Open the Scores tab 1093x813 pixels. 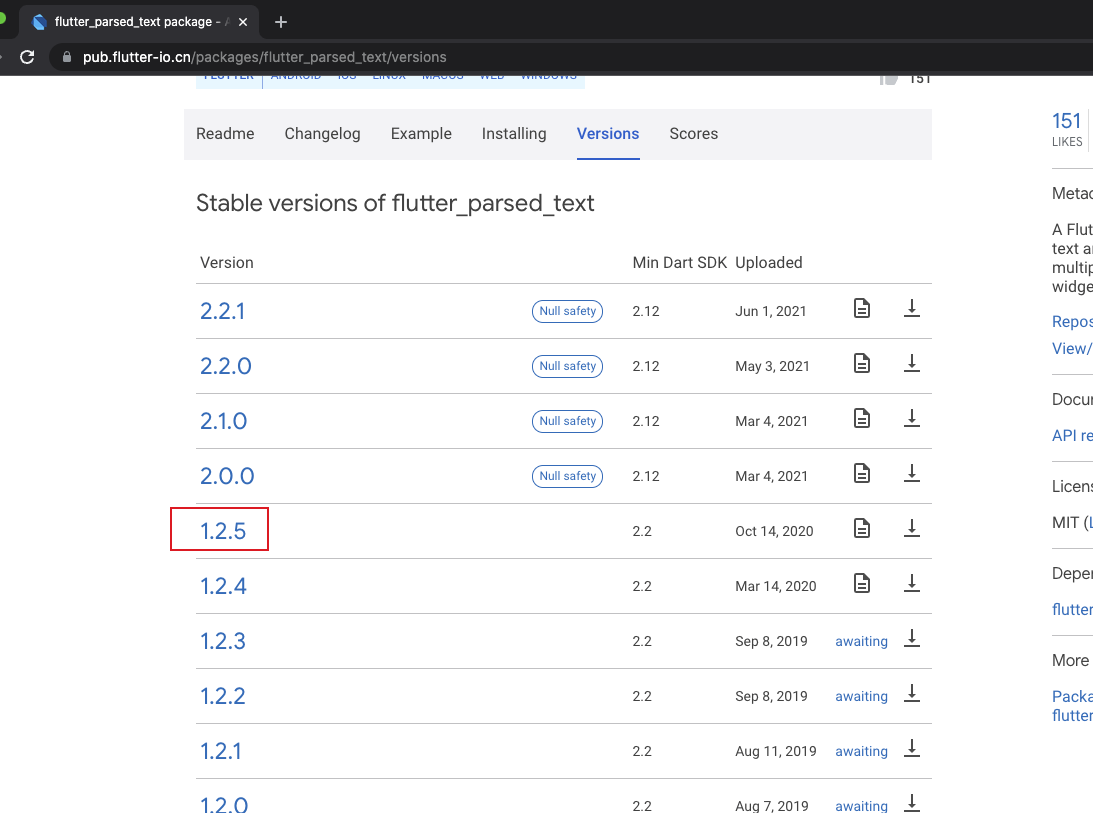pyautogui.click(x=694, y=134)
